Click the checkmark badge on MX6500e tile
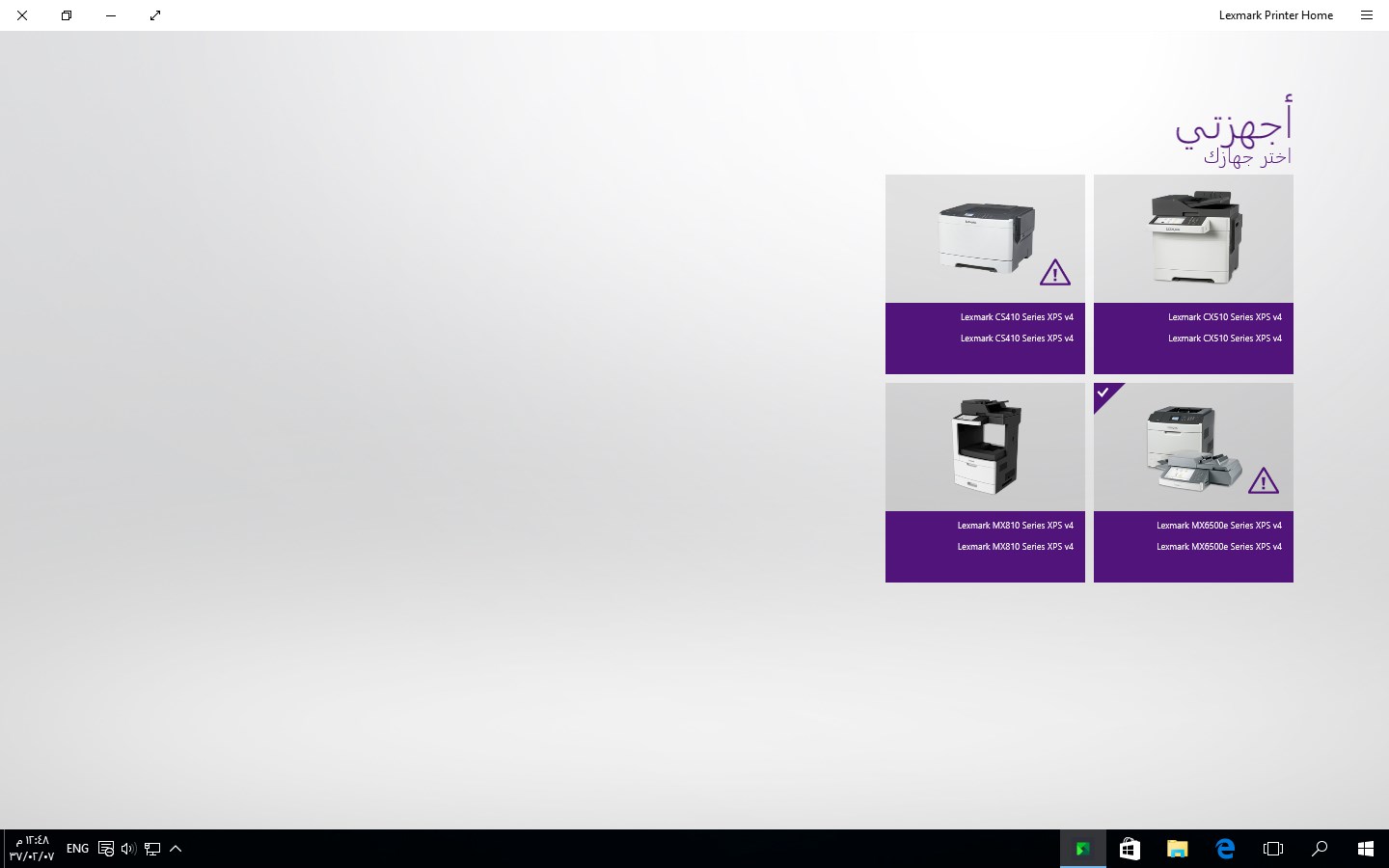Viewport: 1389px width, 868px height. pos(1104,393)
